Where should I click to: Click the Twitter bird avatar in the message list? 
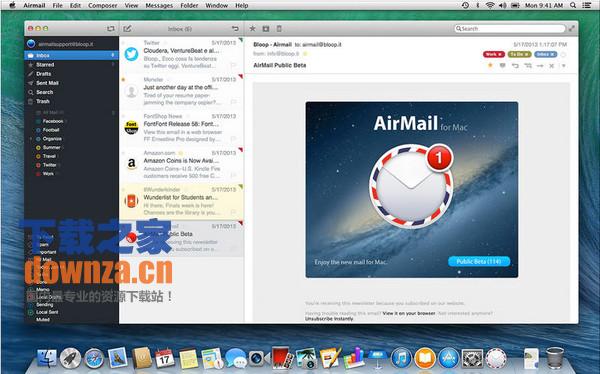(x=131, y=54)
